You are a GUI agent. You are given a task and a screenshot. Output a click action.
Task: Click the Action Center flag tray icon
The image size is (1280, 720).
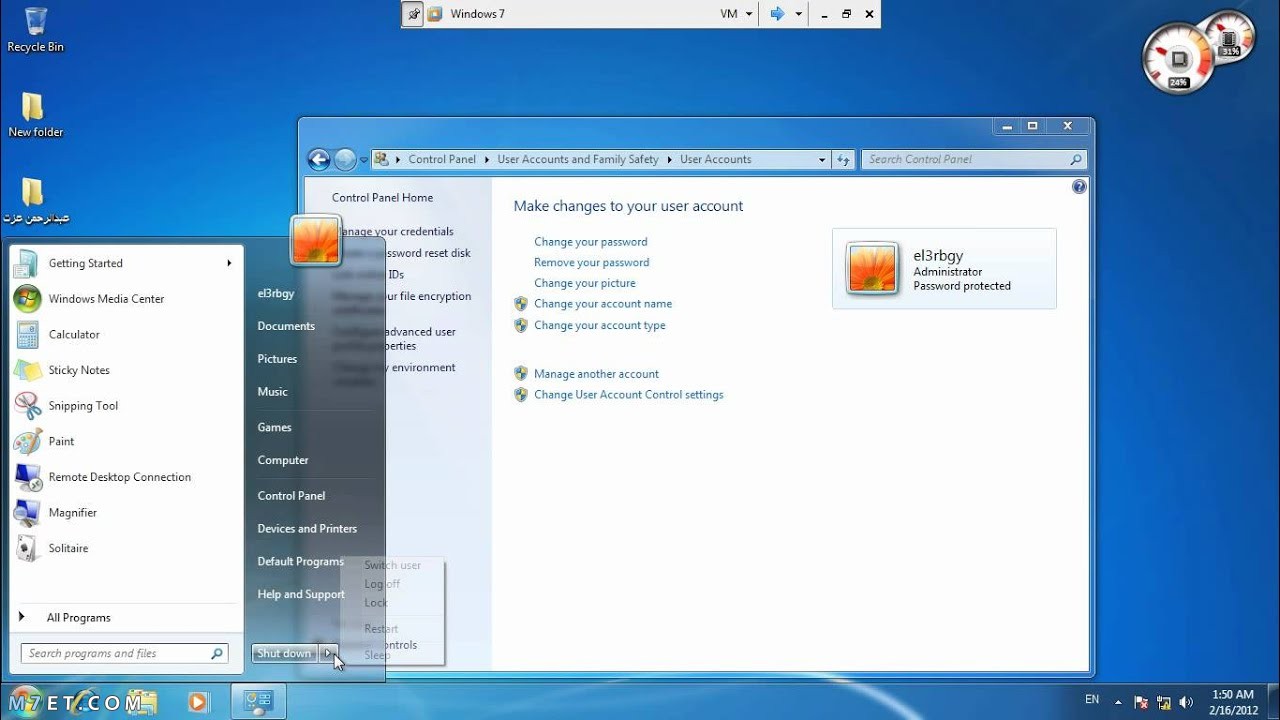[1141, 702]
